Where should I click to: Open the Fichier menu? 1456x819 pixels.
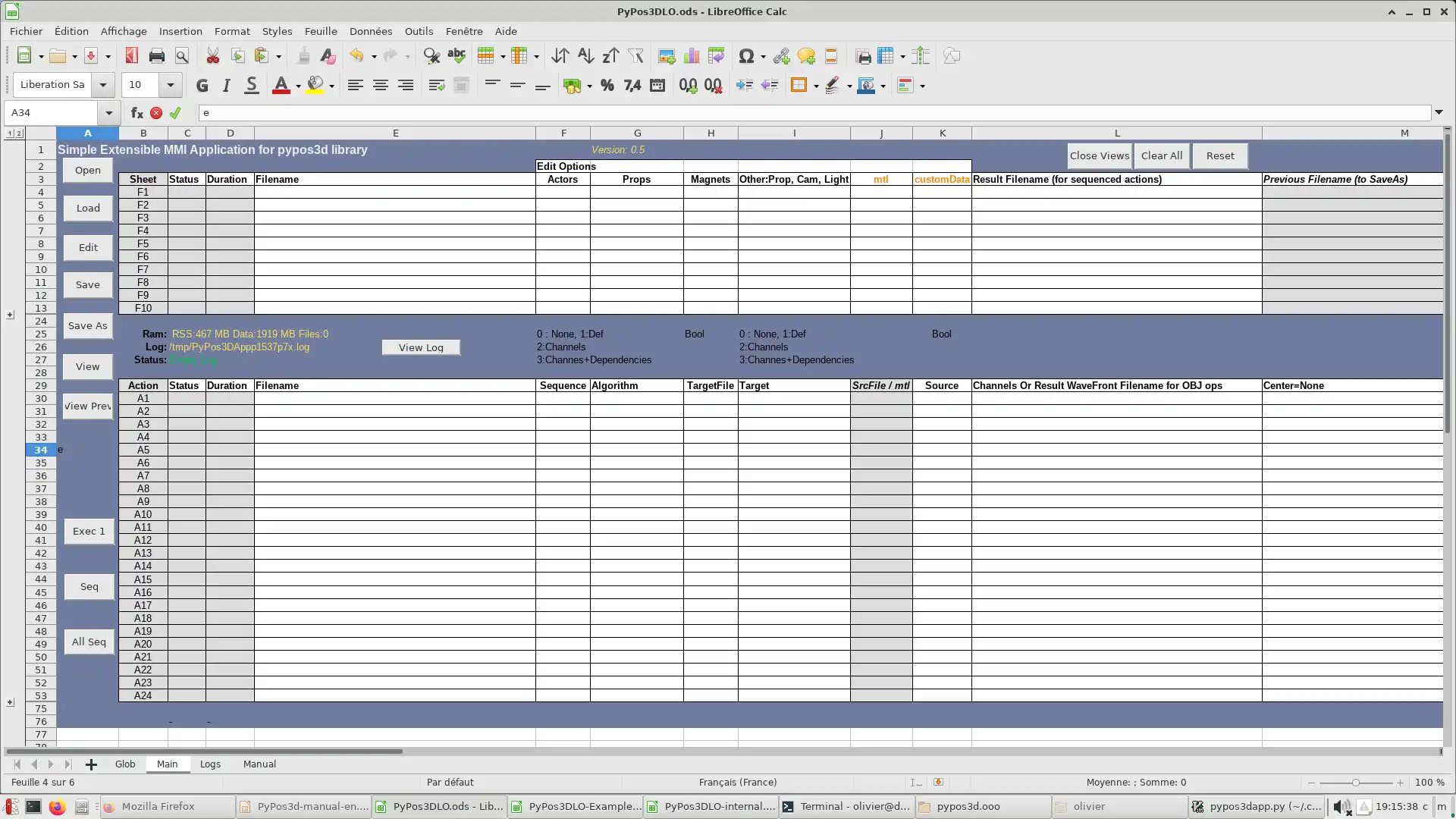[25, 31]
